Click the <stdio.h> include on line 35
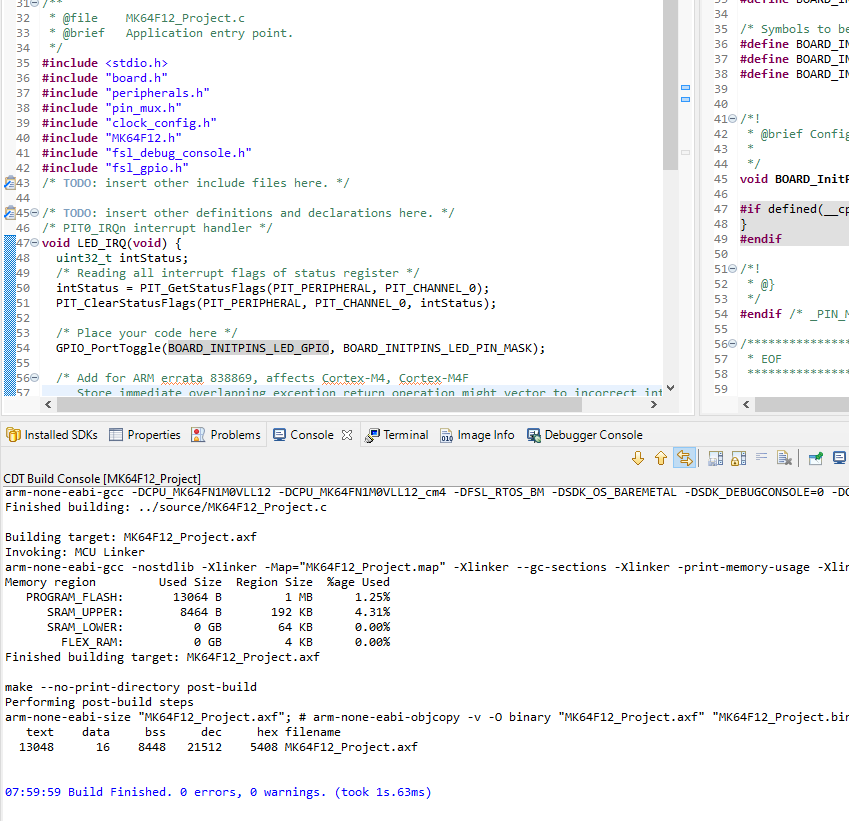849x821 pixels. tap(136, 63)
